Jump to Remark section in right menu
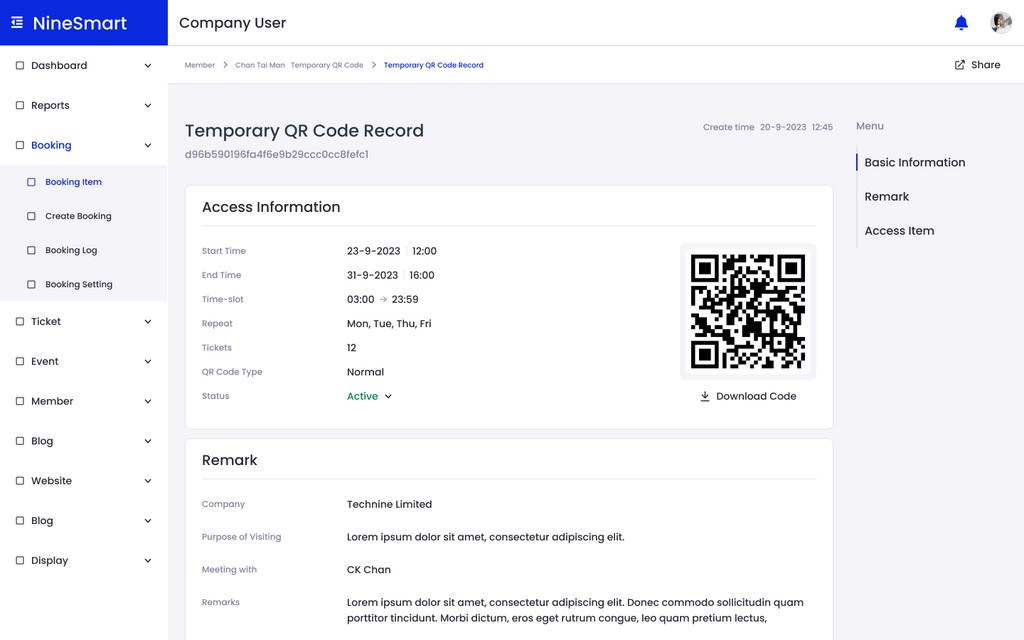The height and width of the screenshot is (640, 1024). point(886,197)
